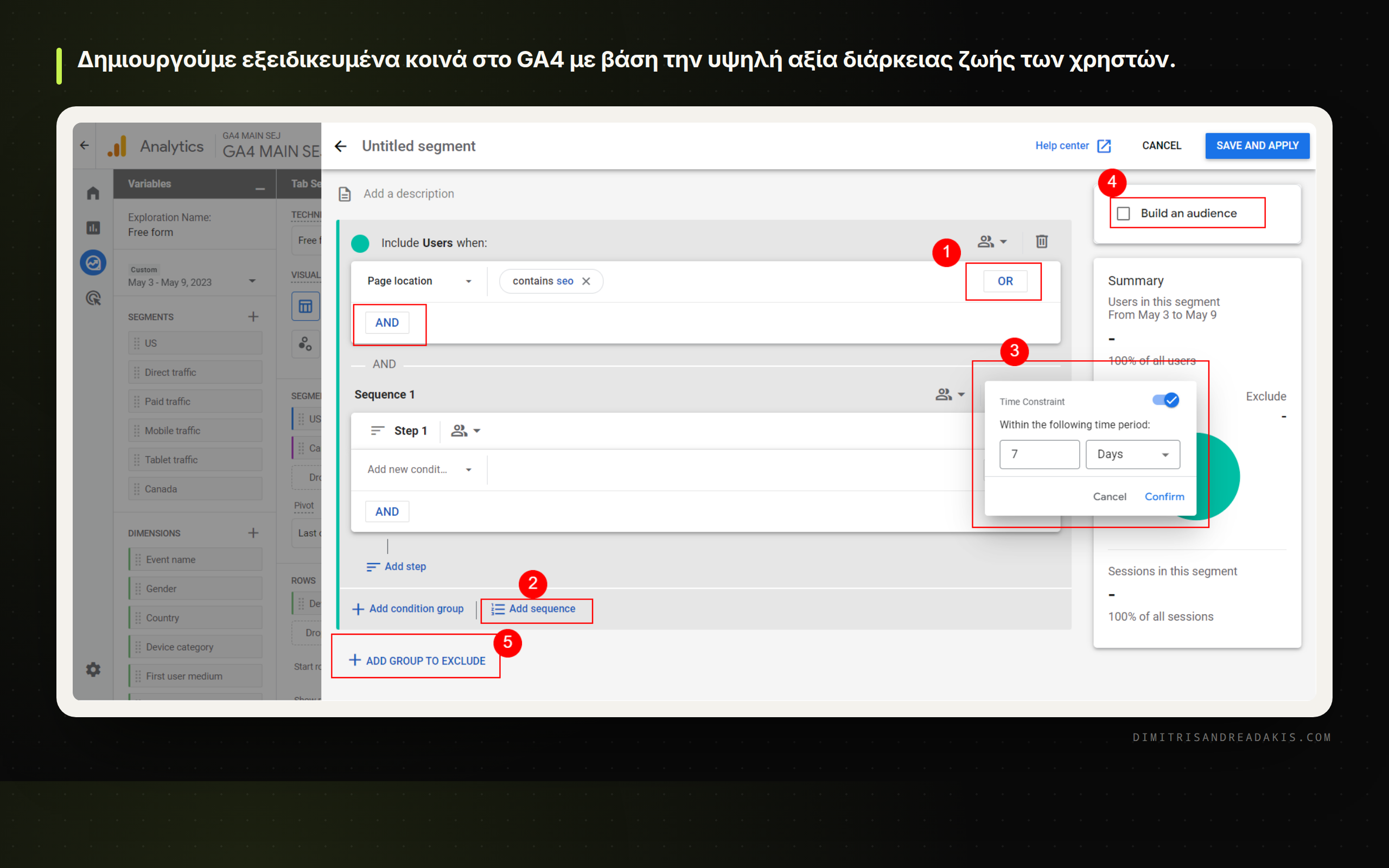The width and height of the screenshot is (1389, 868).
Task: Open Reports bar-chart icon in sidebar
Action: [93, 228]
